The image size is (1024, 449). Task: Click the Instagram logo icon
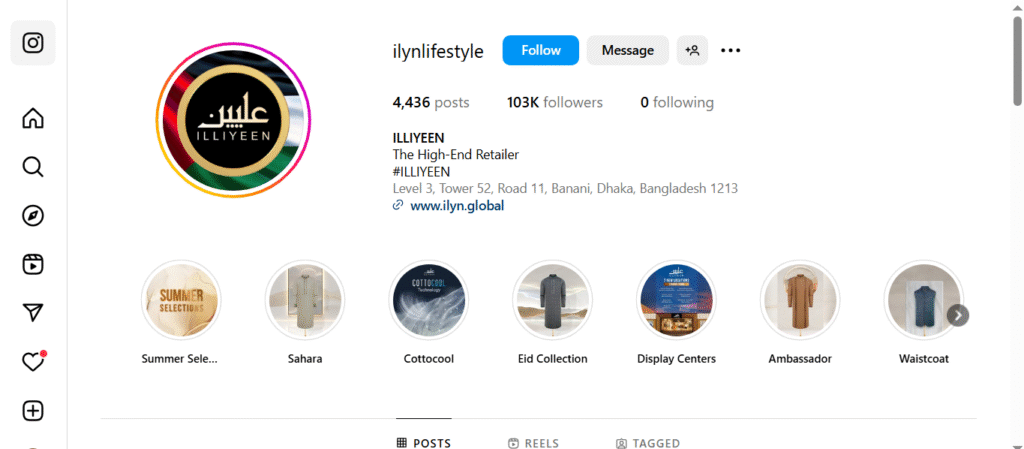point(33,43)
